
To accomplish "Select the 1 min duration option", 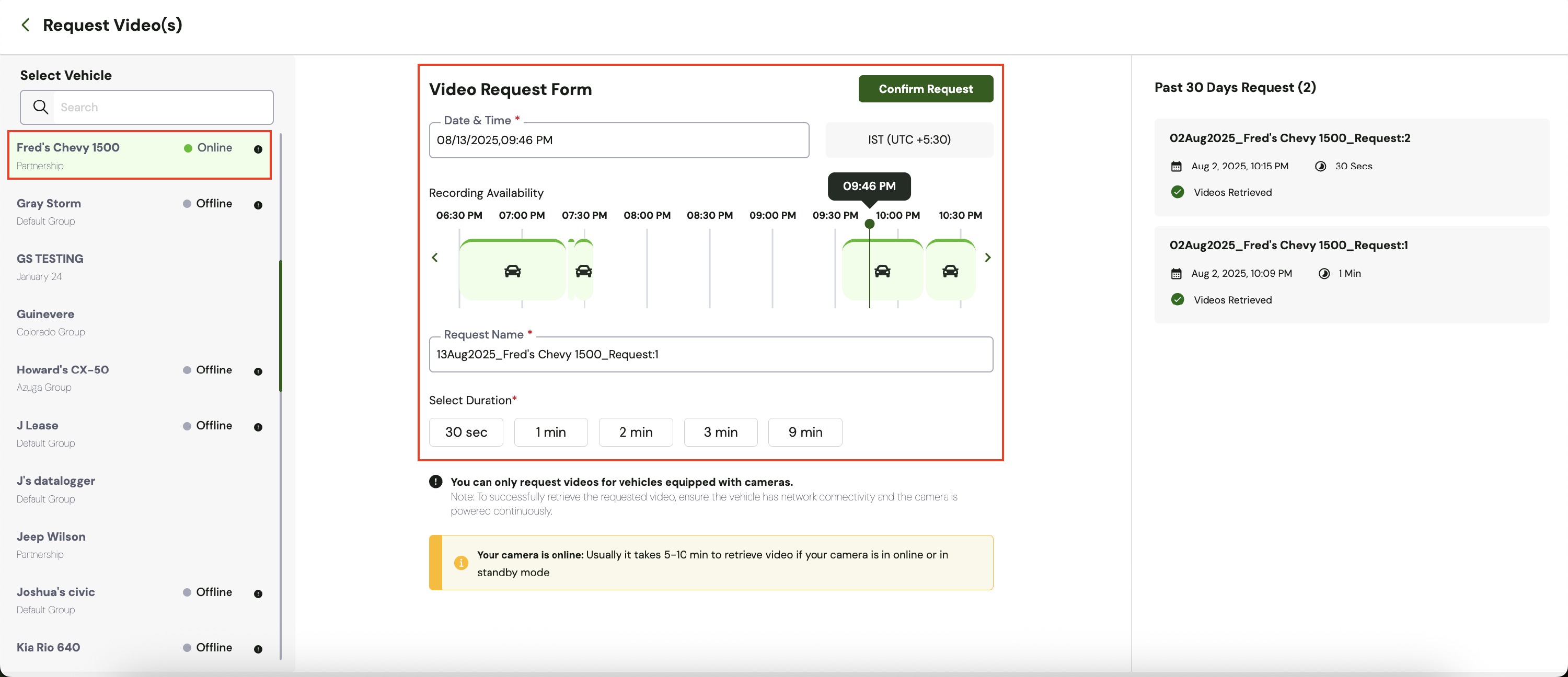I will 551,432.
